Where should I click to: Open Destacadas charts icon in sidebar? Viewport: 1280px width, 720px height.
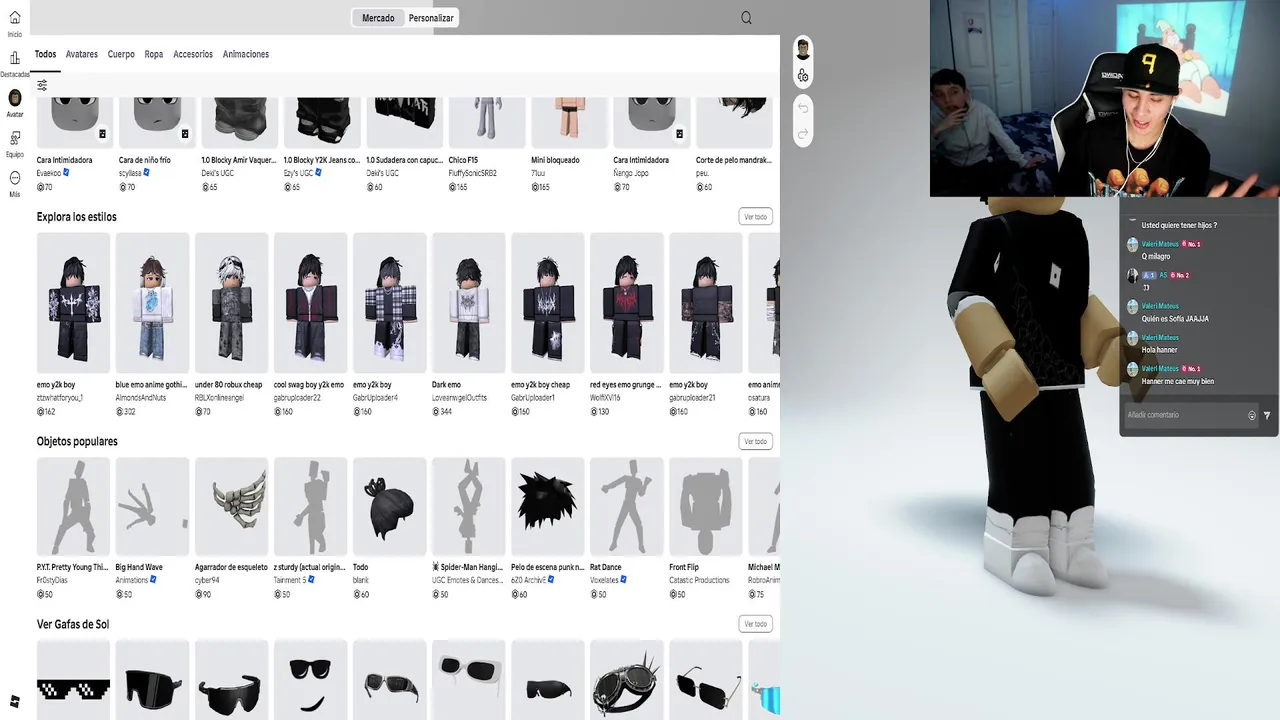point(14,58)
